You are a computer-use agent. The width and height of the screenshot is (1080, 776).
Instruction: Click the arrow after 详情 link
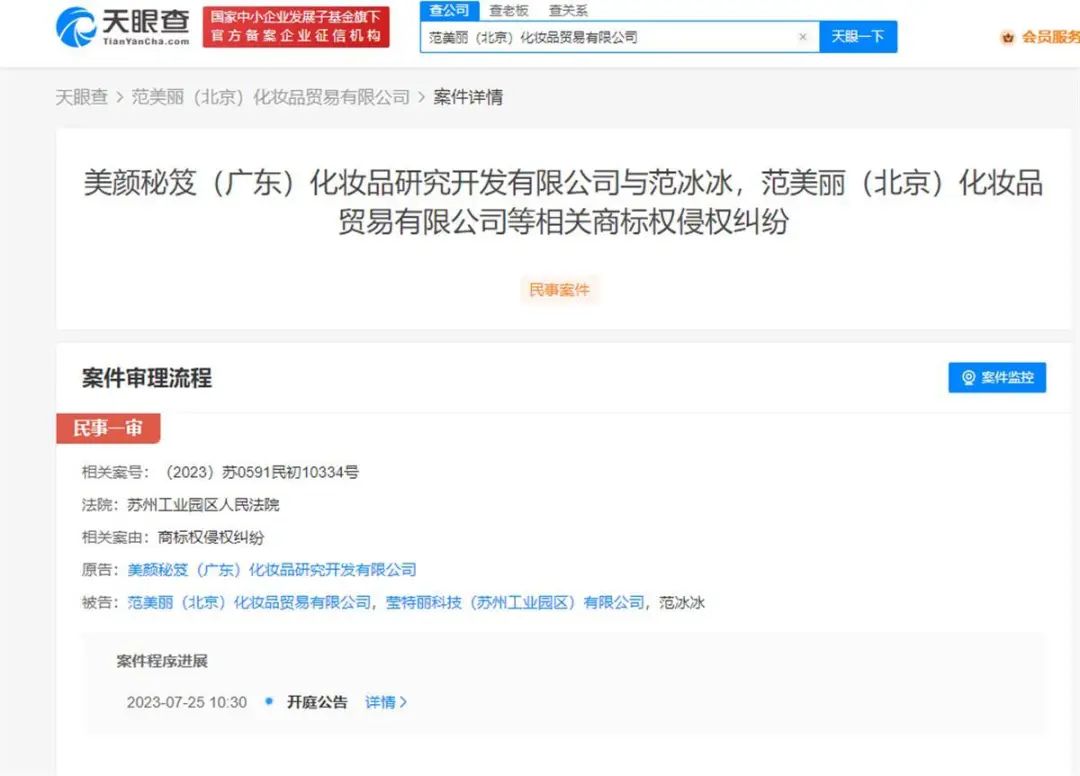coord(404,702)
